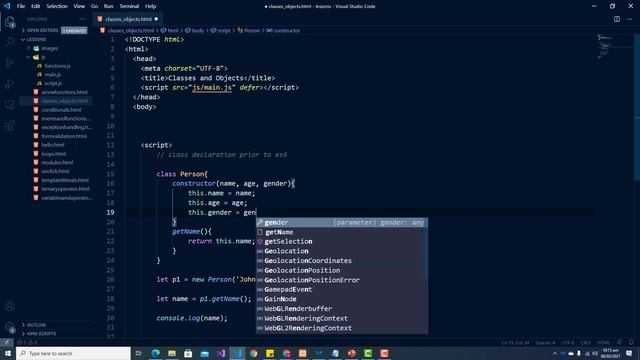The image size is (640, 360).
Task: Open the Help menu
Action: click(151, 6)
